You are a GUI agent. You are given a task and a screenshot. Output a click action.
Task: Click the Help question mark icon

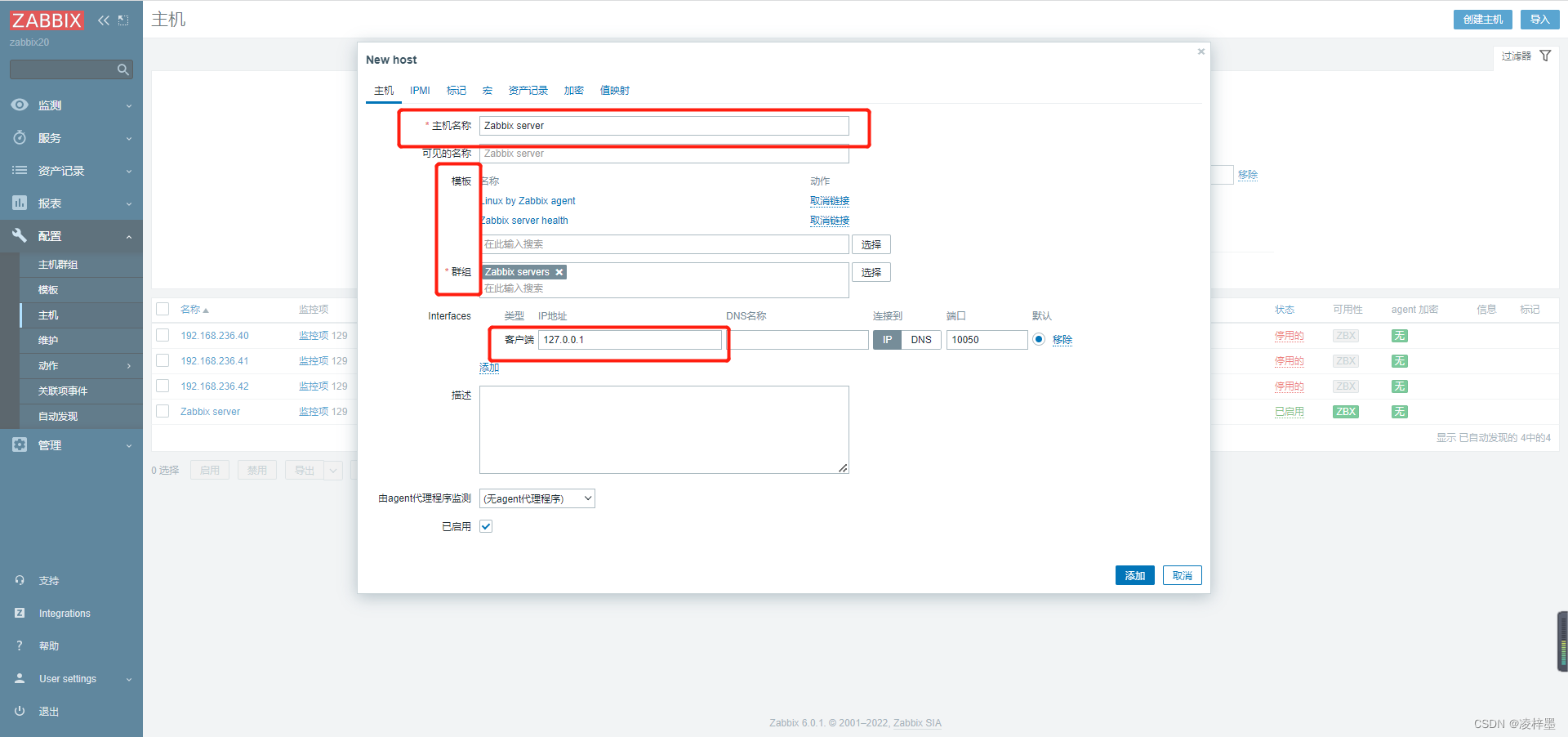coord(20,645)
